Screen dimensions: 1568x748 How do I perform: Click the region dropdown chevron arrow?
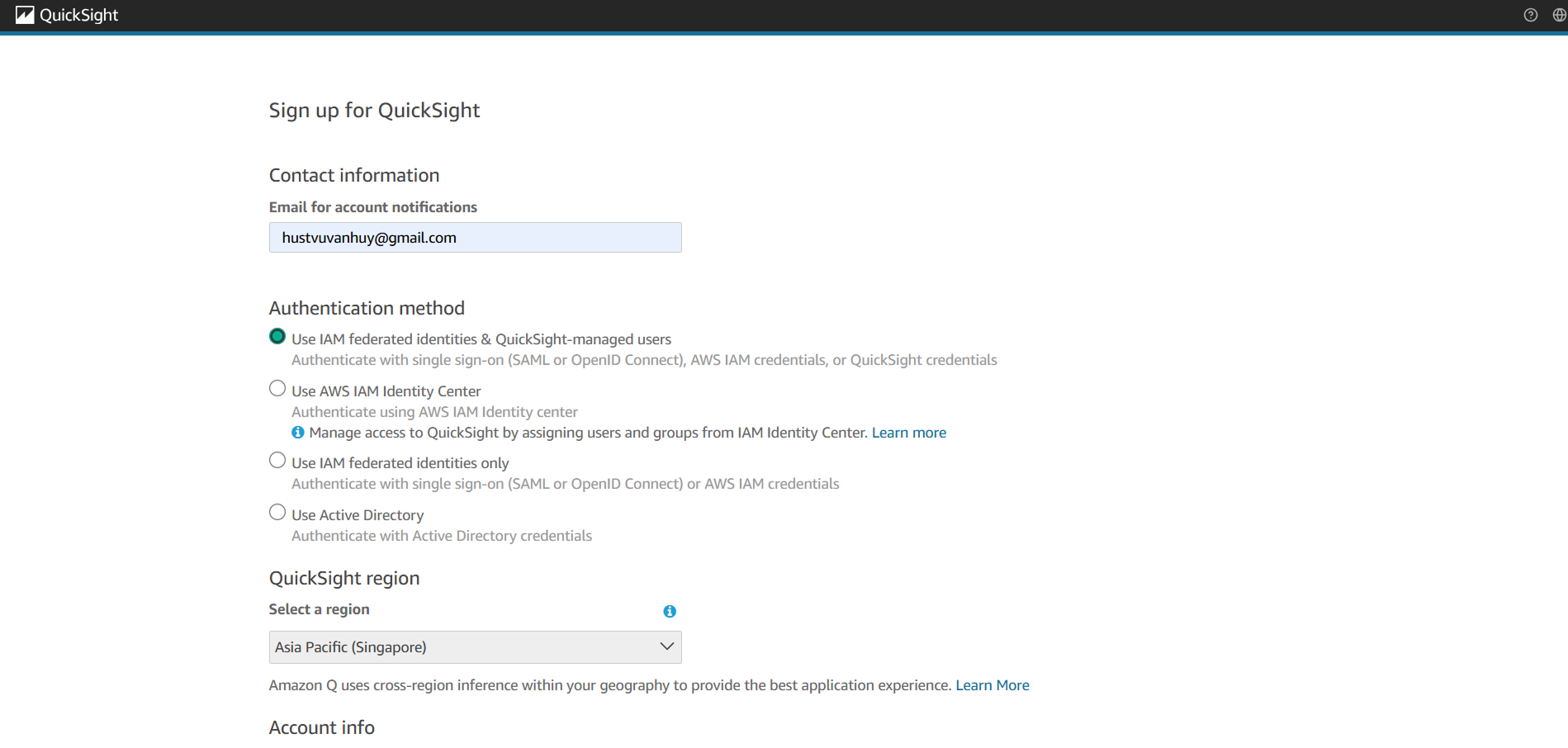pos(666,646)
